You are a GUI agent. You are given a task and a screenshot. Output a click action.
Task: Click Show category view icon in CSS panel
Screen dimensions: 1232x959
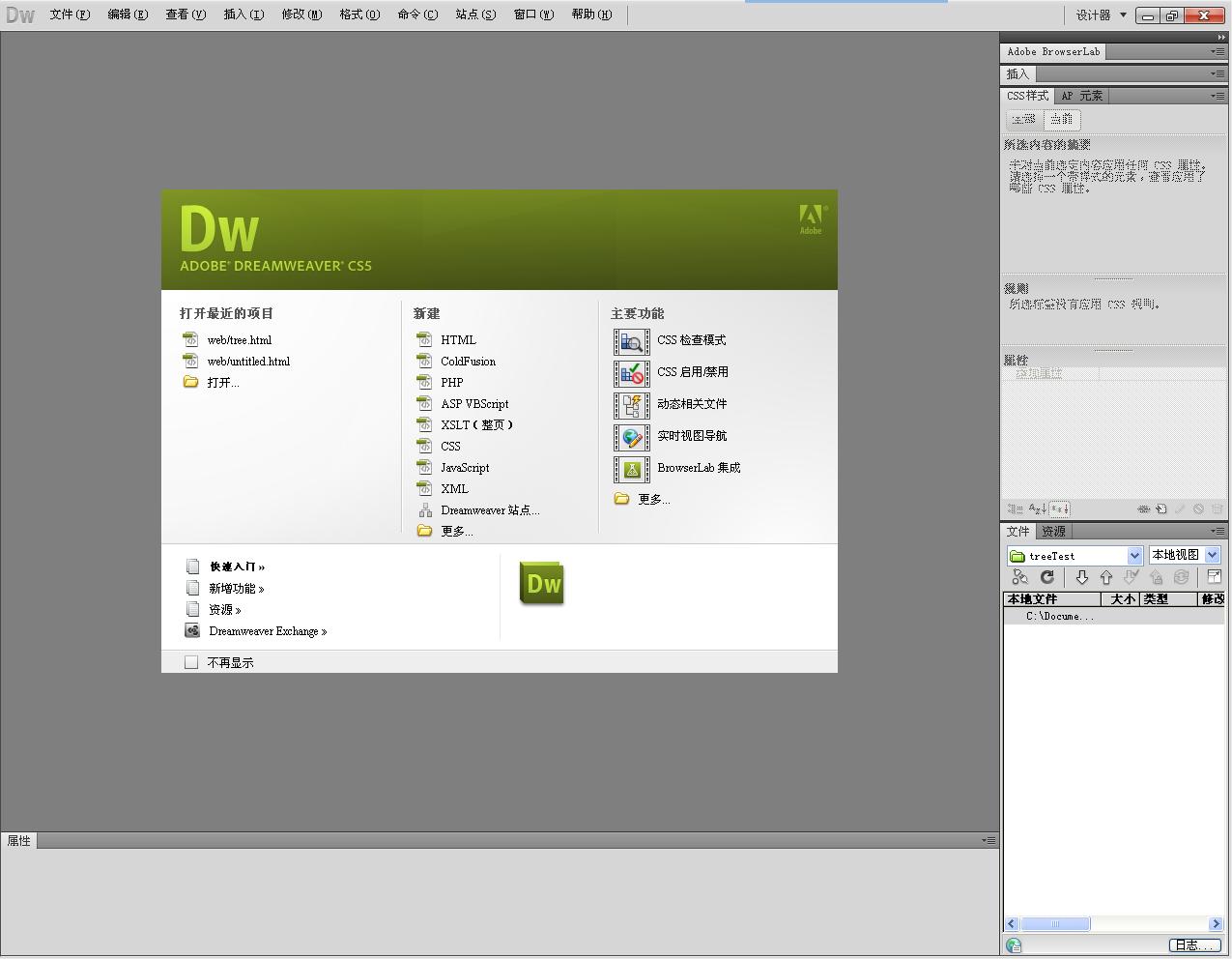click(x=1015, y=509)
